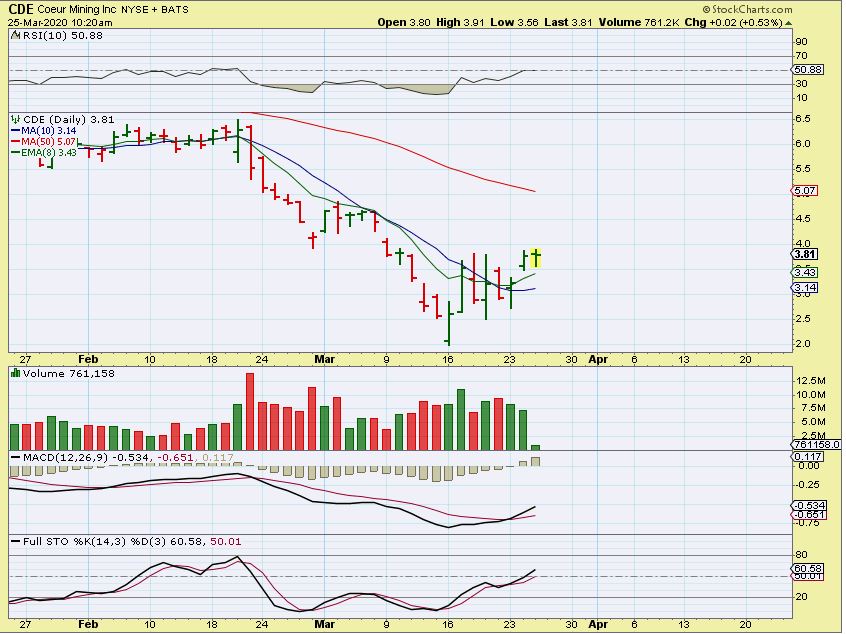Click the 761158.0 volume axis tag
This screenshot has height=634, width=846.
click(x=817, y=445)
